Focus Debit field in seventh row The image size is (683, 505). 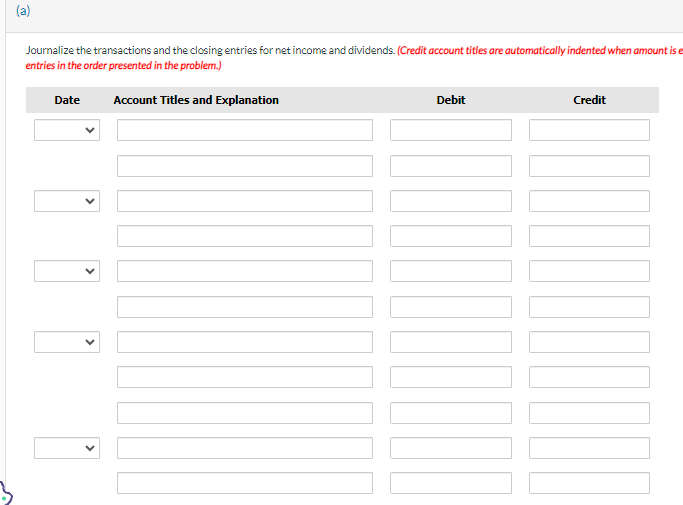pyautogui.click(x=451, y=342)
